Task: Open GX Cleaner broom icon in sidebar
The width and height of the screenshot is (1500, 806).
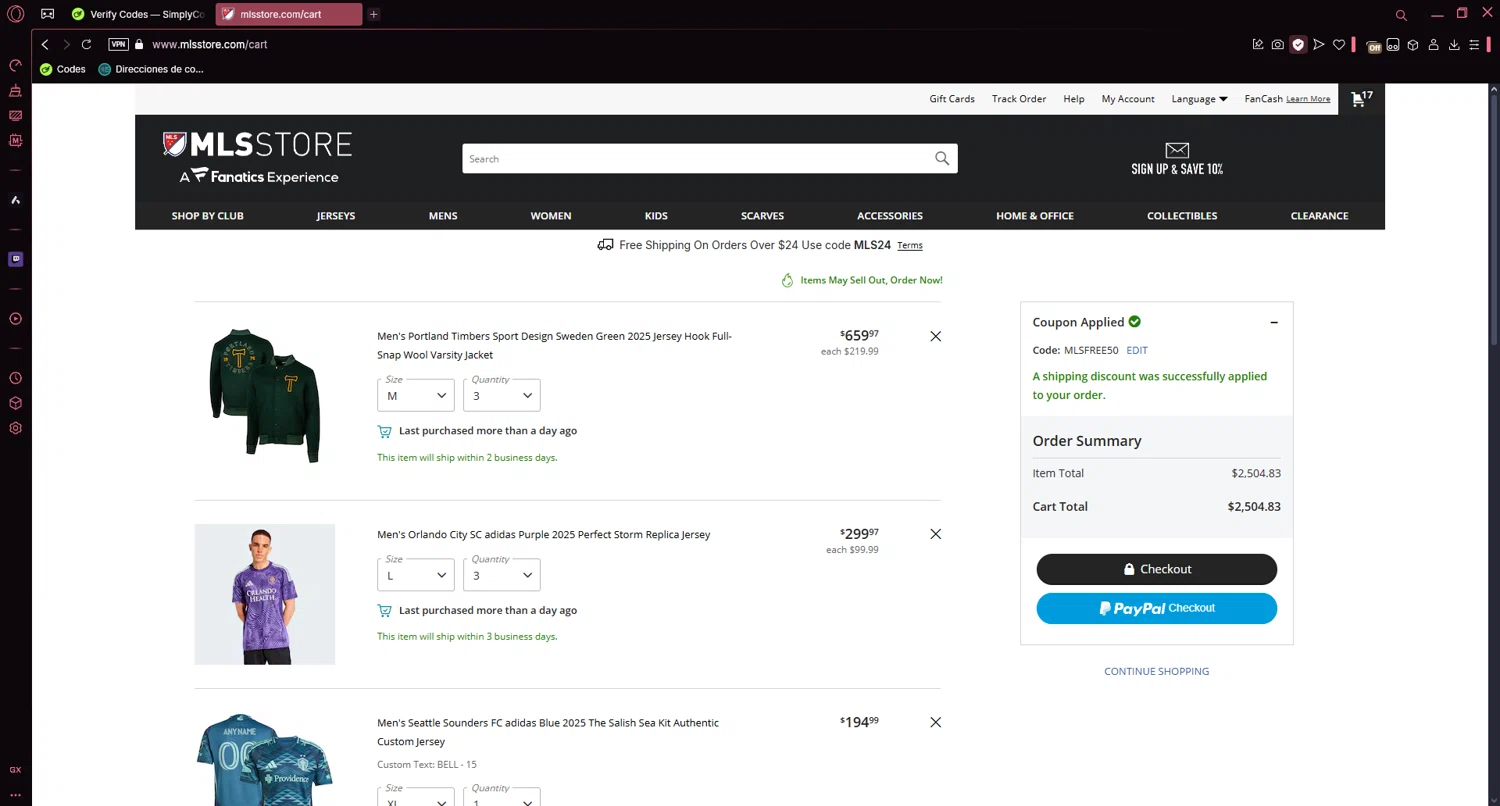Action: 15,91
